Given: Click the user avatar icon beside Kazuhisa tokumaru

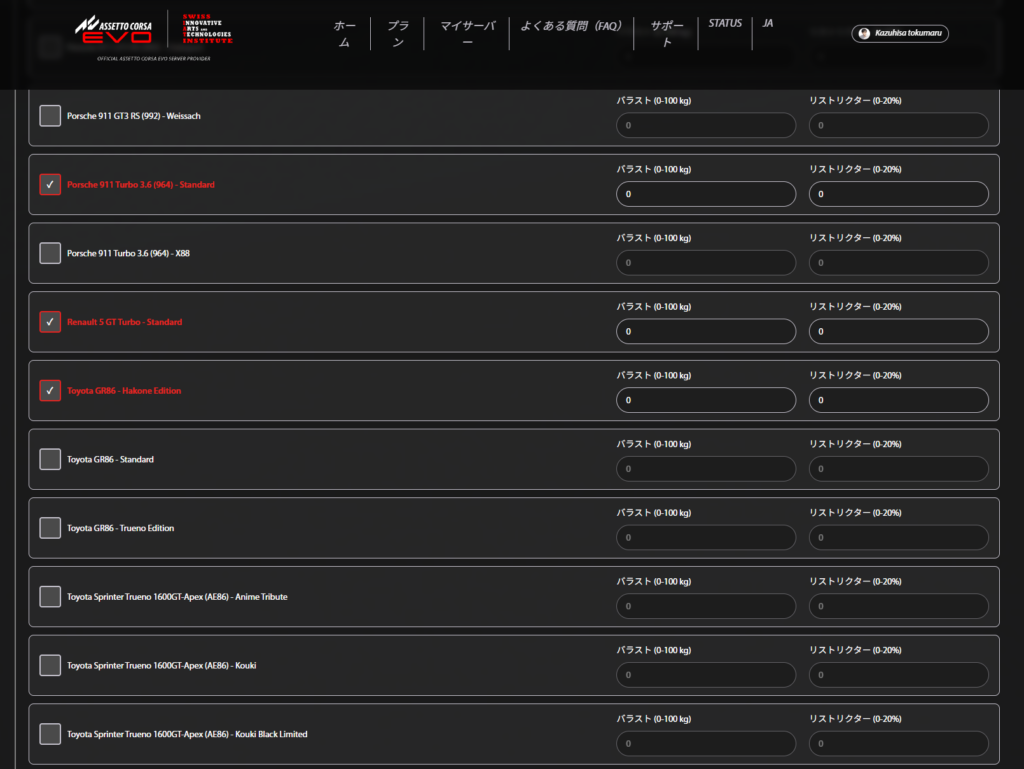Looking at the screenshot, I should (x=864, y=33).
